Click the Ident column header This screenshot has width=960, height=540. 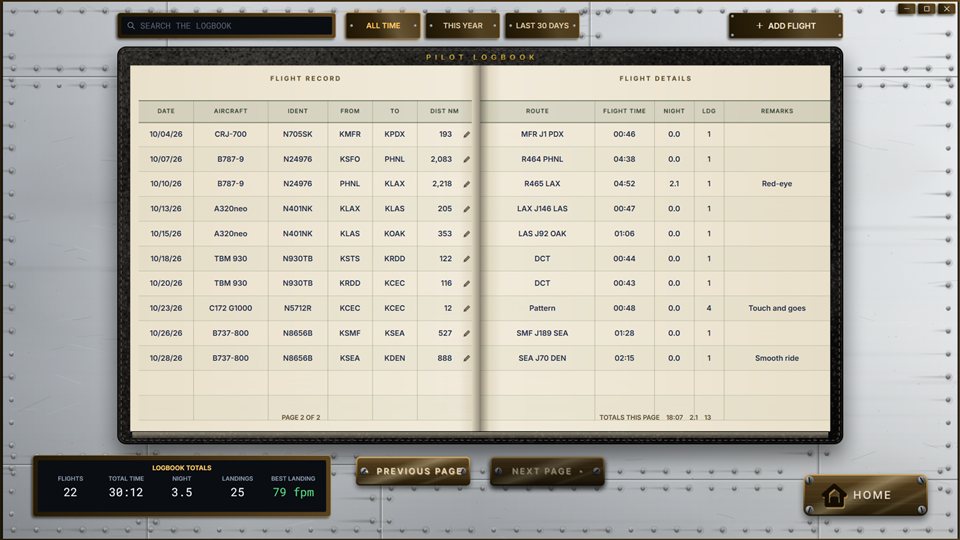[x=298, y=111]
